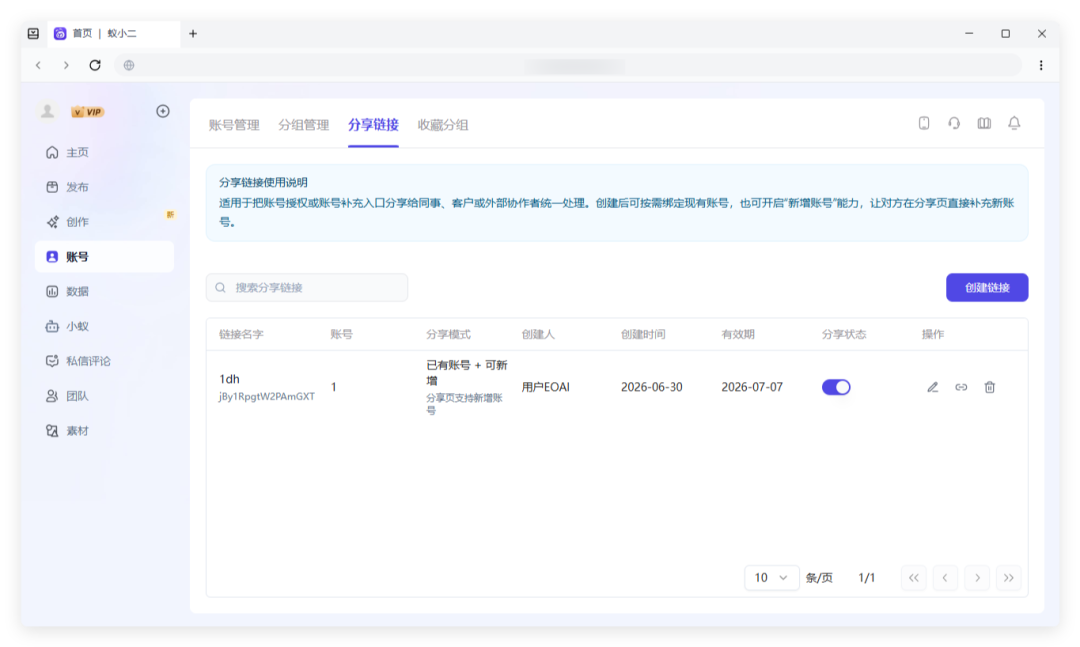This screenshot has height=647, width=1080.
Task: Click the 分享链接使用说明 heading
Action: [263, 183]
